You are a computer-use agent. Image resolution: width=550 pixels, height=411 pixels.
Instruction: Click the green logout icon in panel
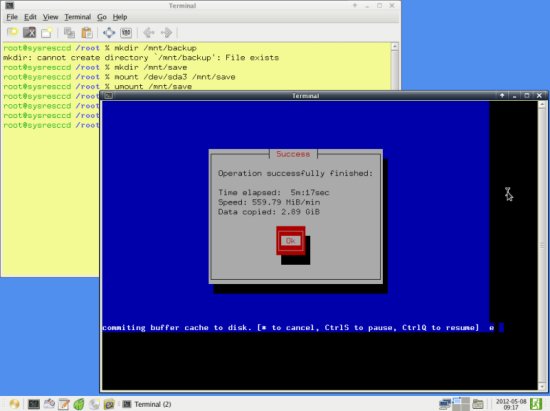(x=536, y=404)
